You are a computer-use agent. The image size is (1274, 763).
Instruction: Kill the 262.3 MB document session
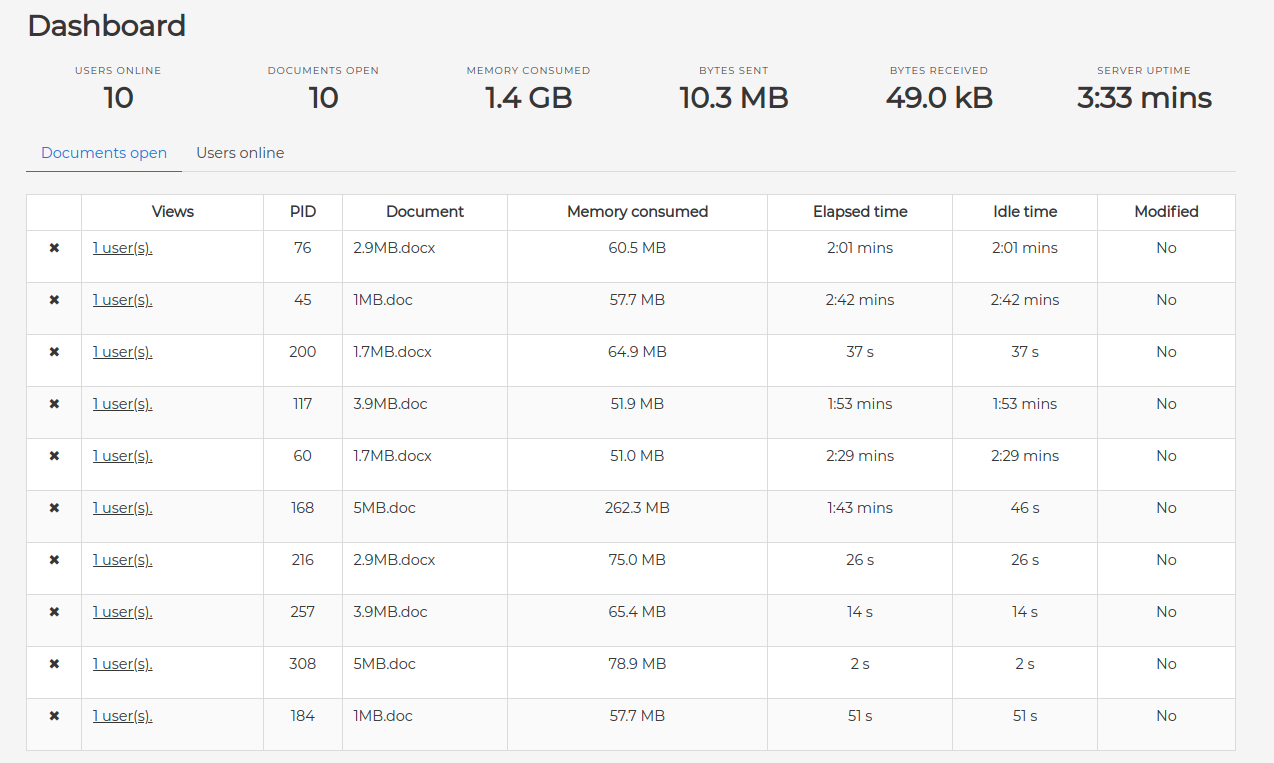[54, 508]
